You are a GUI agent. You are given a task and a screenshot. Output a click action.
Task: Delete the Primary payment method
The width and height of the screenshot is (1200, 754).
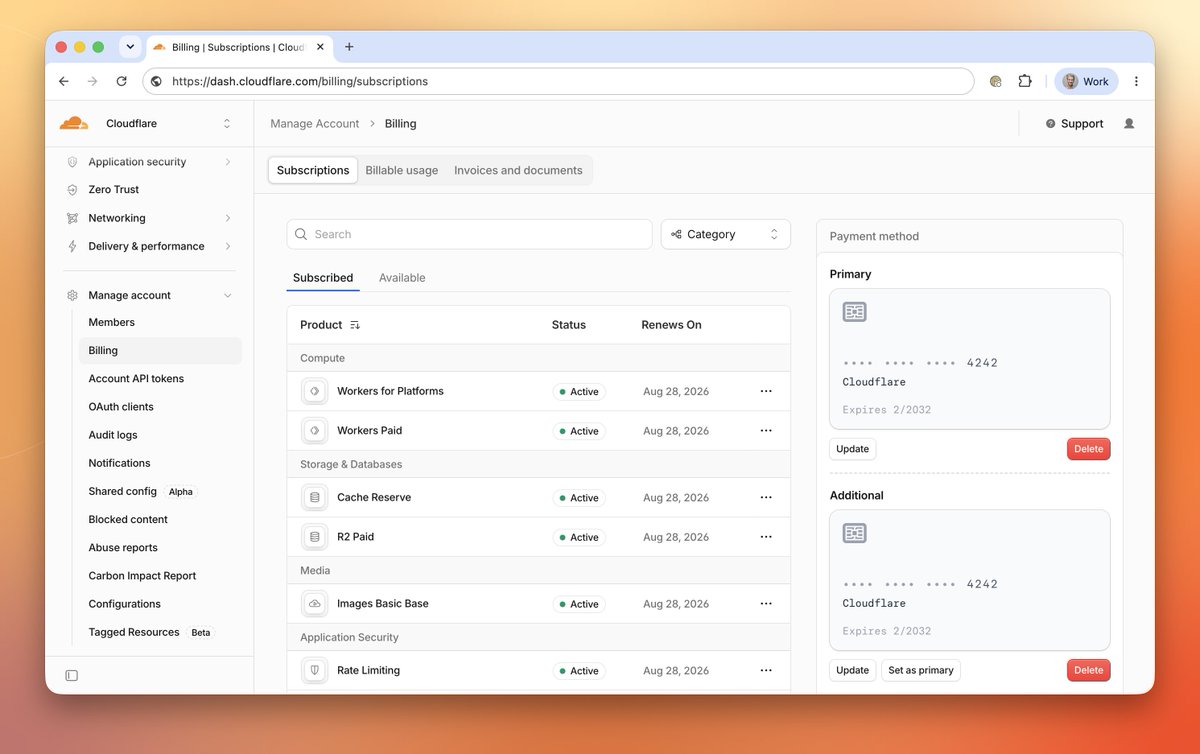click(1089, 449)
